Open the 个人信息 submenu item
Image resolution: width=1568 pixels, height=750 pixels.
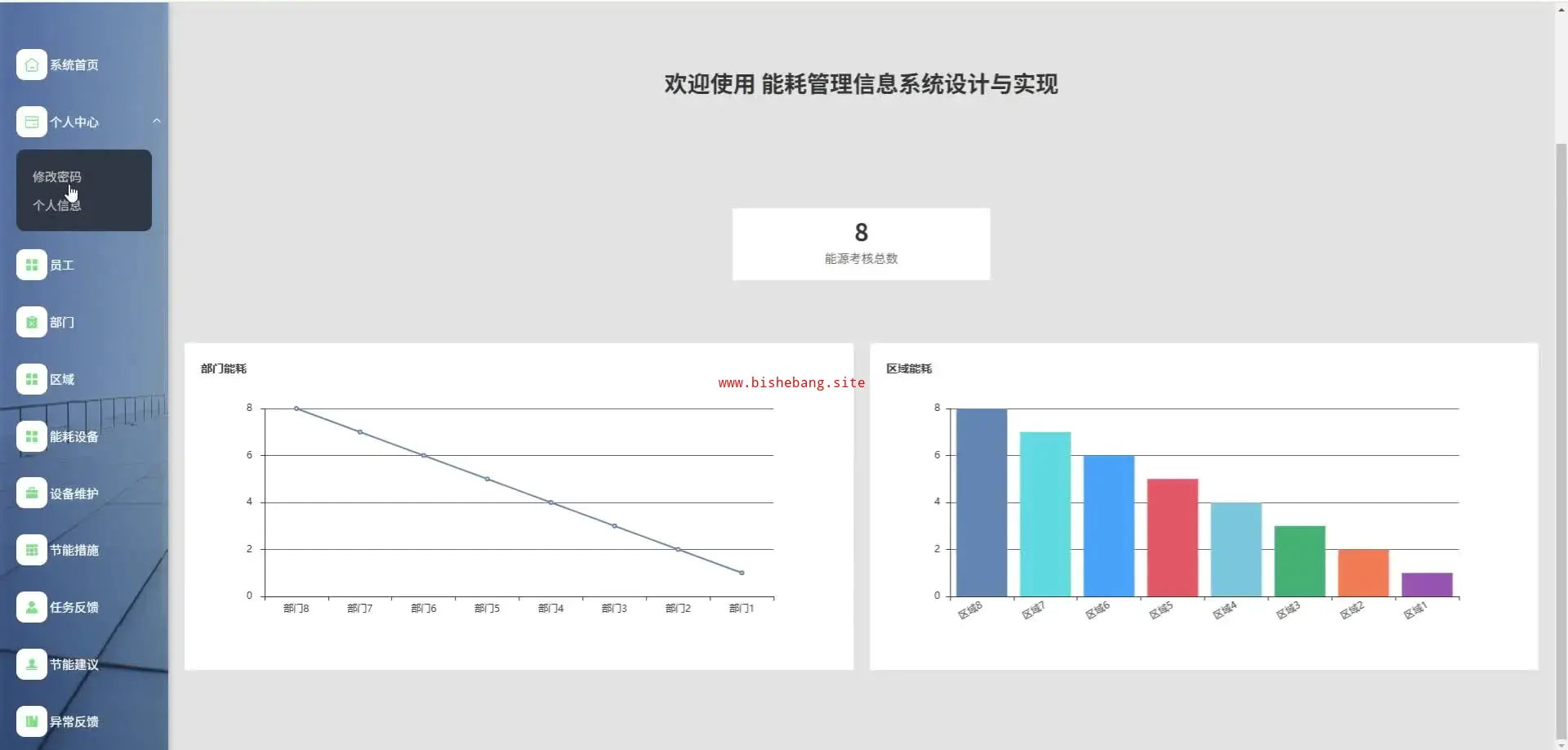tap(57, 205)
